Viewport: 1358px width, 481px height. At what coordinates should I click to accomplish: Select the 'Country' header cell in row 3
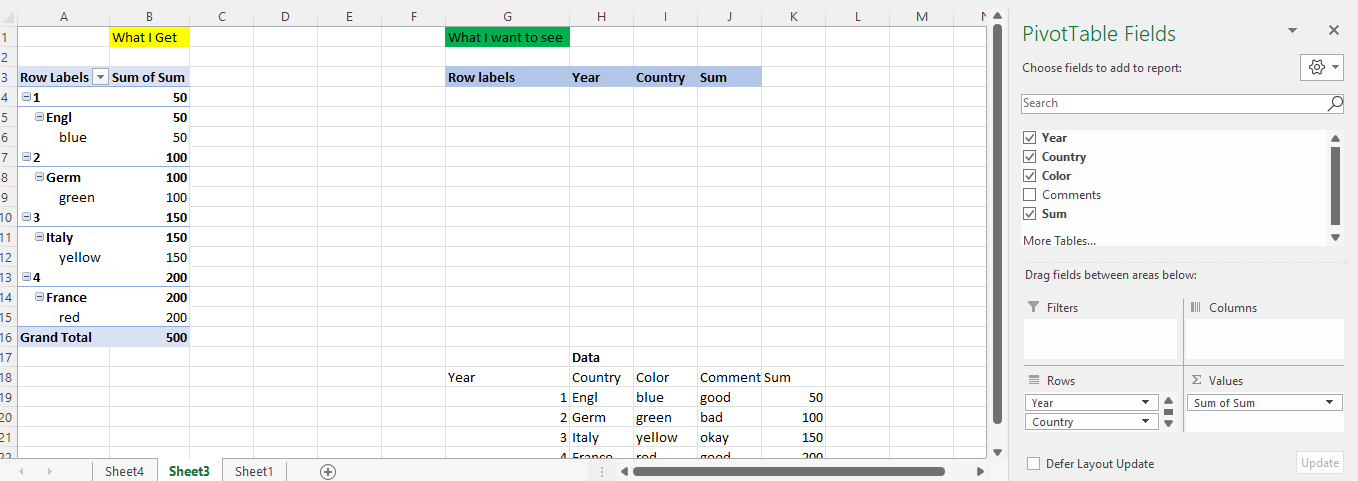[x=665, y=77]
